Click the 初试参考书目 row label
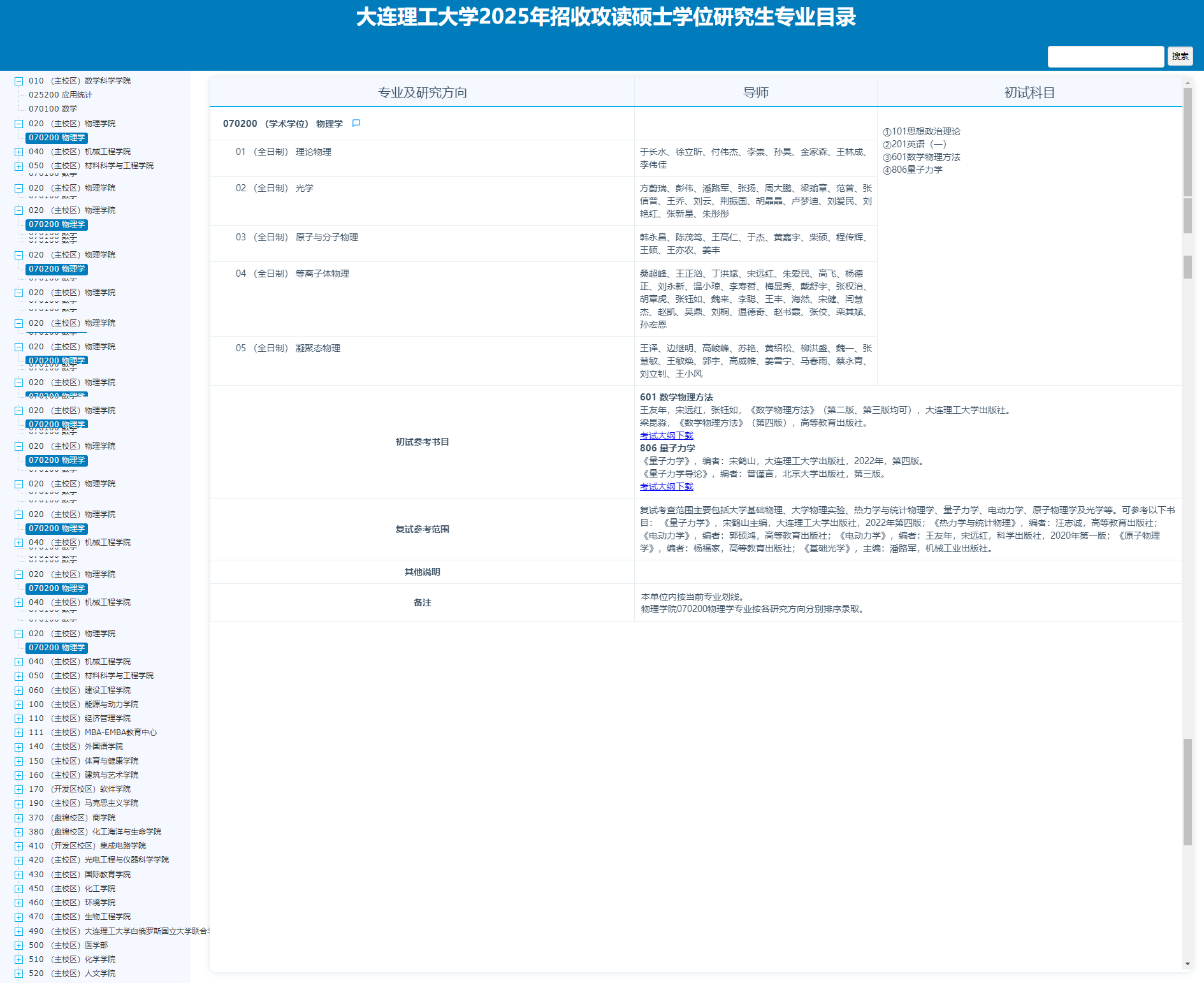Screen dimensions: 1204x983 [x=422, y=442]
